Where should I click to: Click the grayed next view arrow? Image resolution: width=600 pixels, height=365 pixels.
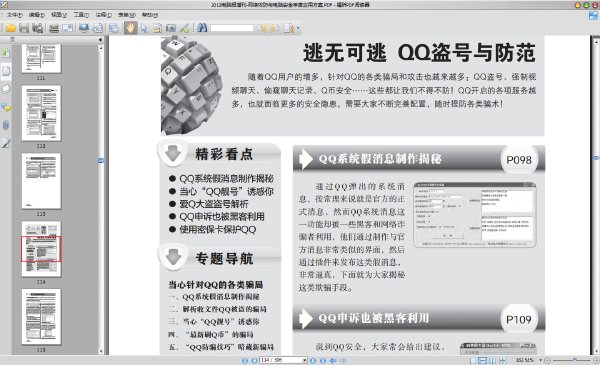pyautogui.click(x=343, y=360)
